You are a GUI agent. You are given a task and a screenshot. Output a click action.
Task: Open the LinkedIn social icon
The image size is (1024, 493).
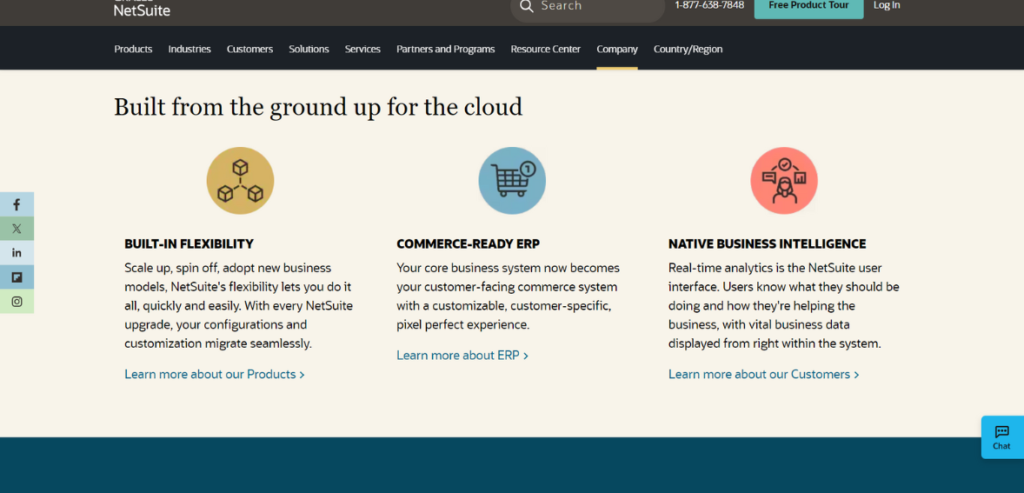[x=17, y=252]
